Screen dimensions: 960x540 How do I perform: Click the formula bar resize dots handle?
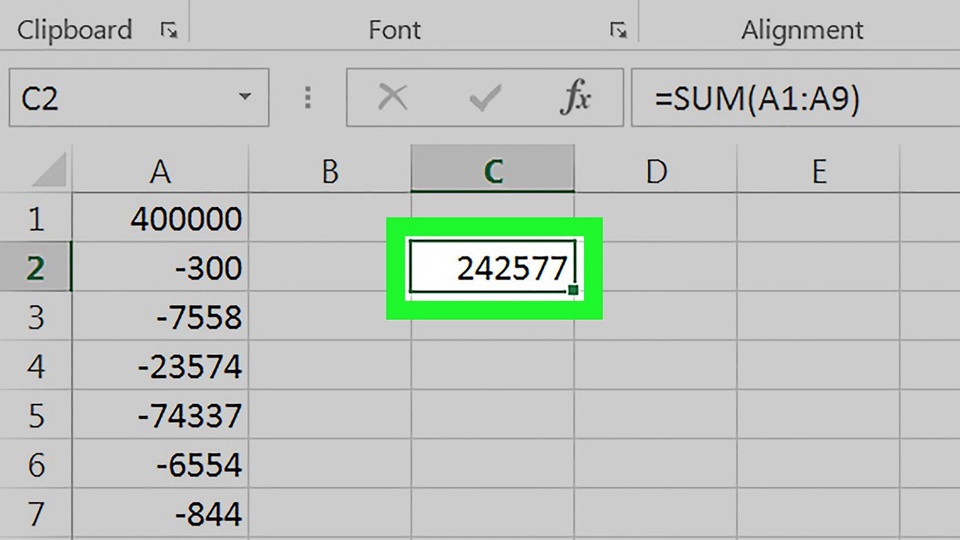click(308, 98)
